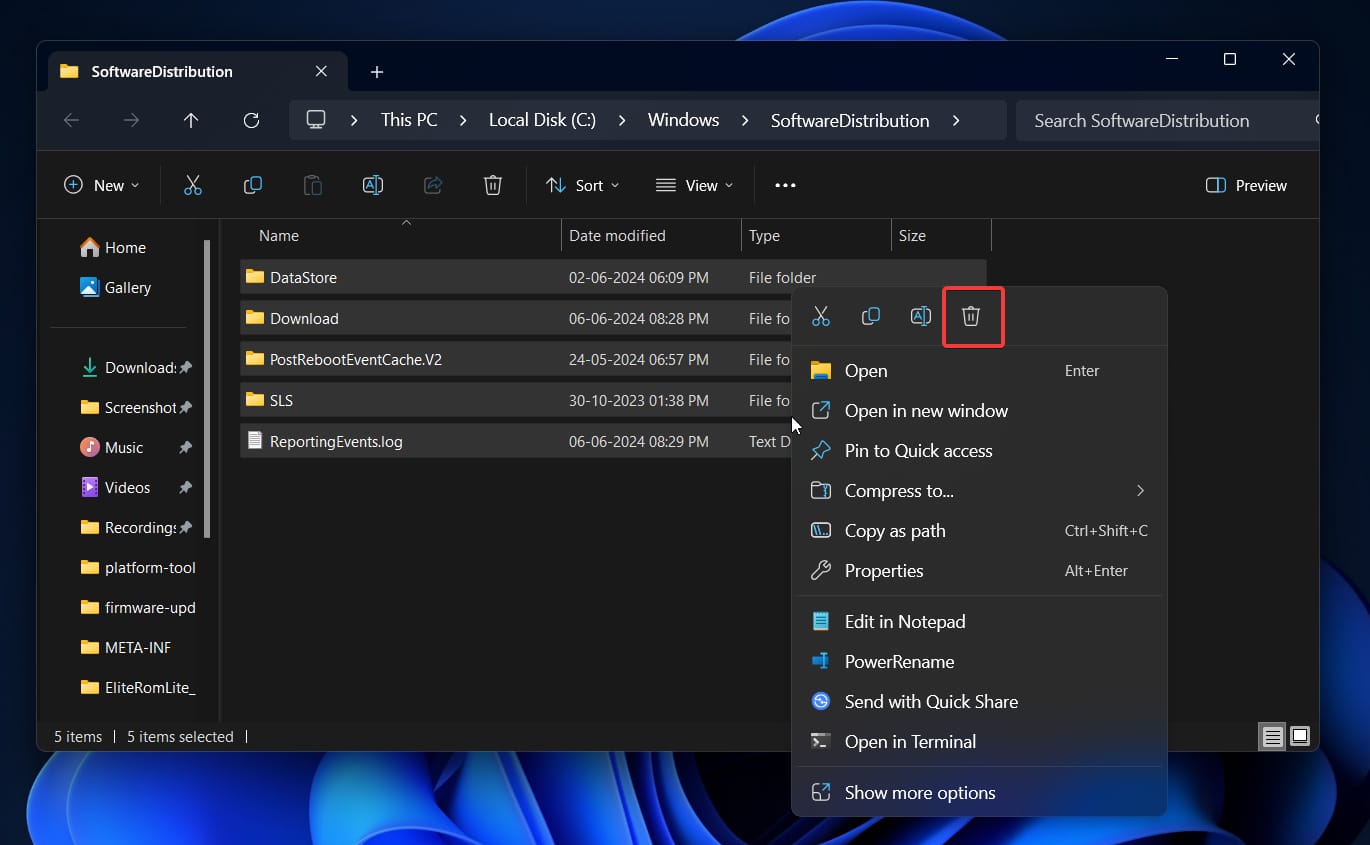Open the See more ellipsis menu

(x=785, y=185)
